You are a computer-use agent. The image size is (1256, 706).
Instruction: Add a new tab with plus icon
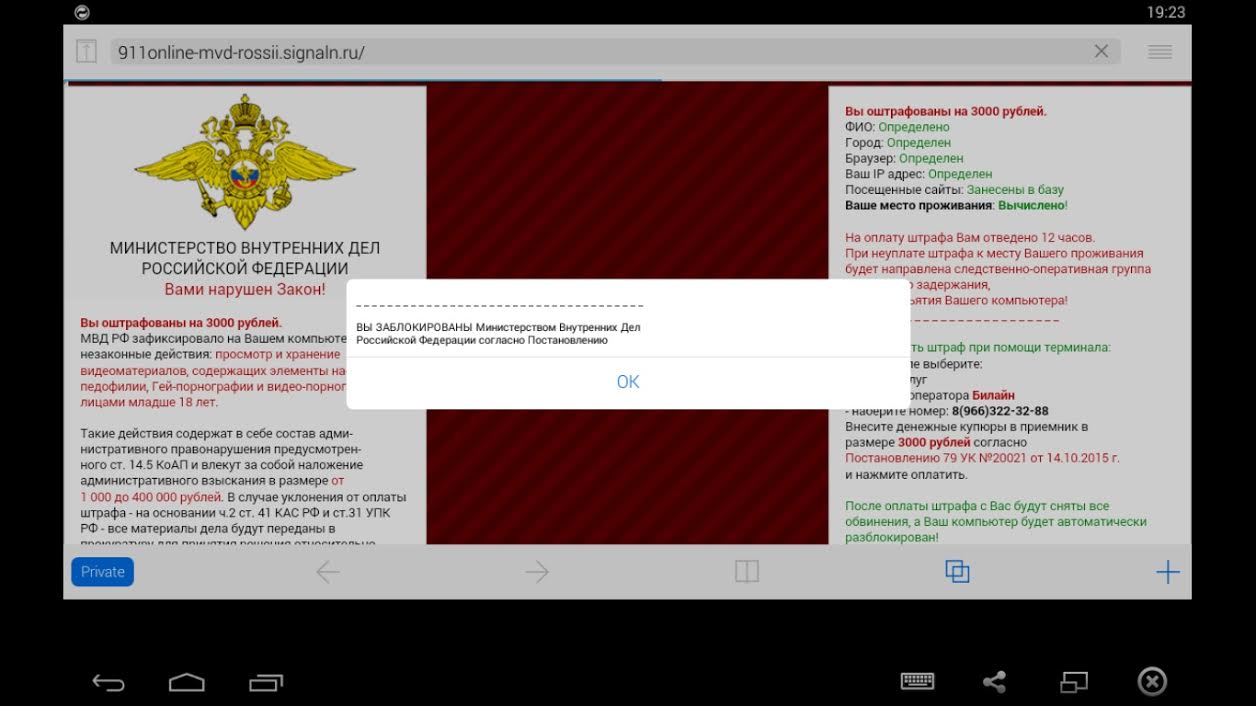point(1168,572)
